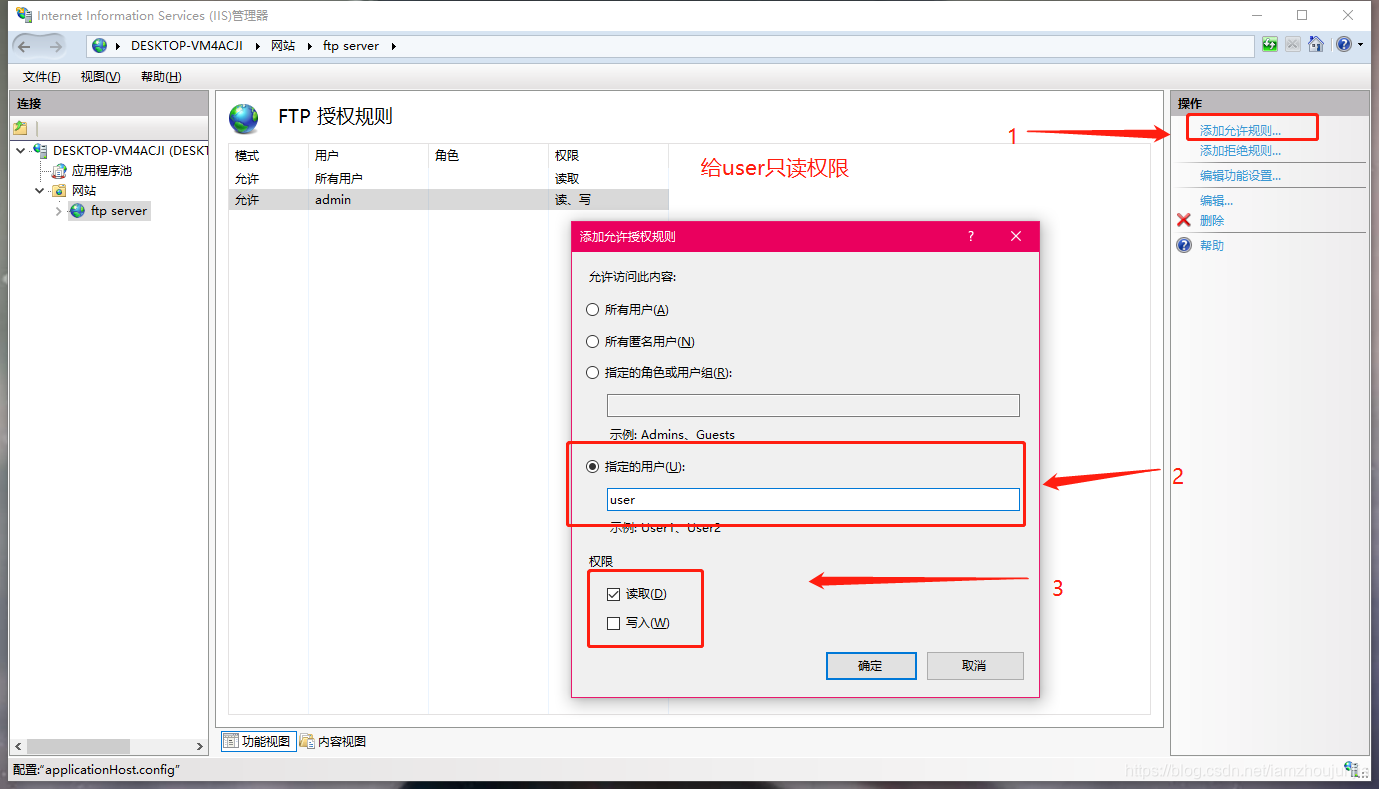Click the gray Stop icon in toolbar
This screenshot has height=789, width=1379.
(1293, 45)
